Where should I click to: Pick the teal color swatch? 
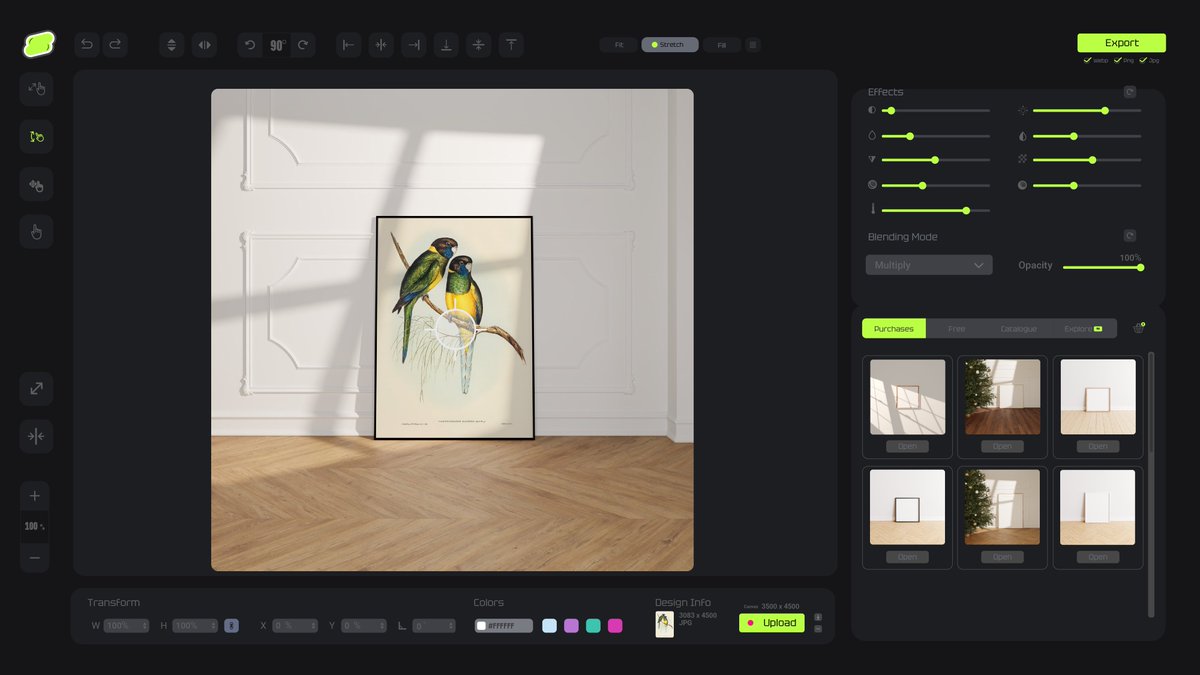593,625
